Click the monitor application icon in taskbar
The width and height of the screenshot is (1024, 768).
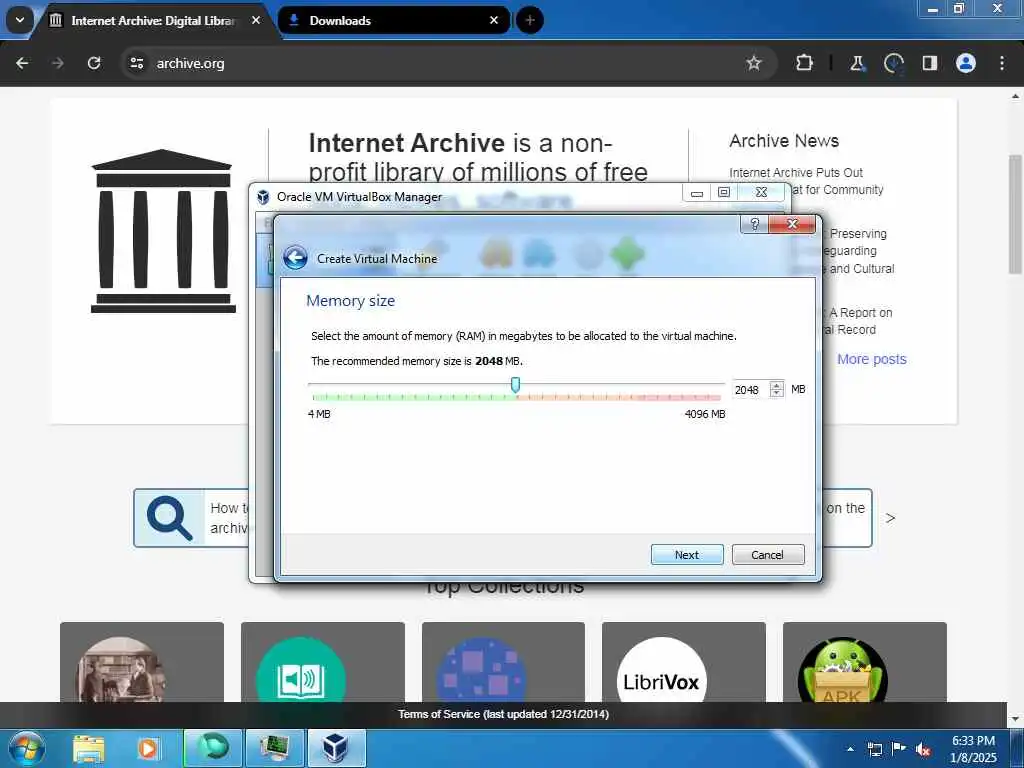tap(275, 748)
